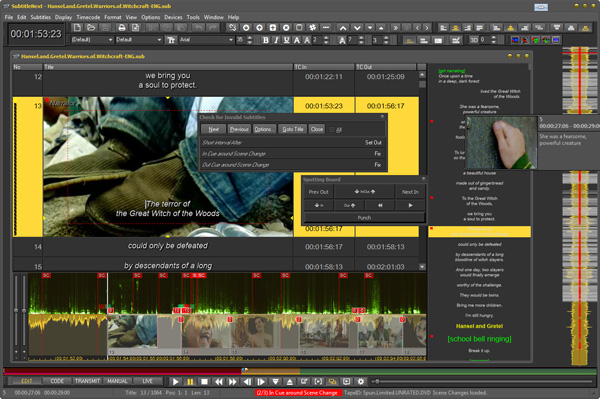This screenshot has height=399, width=600.
Task: Open the Tools menu
Action: tap(193, 17)
